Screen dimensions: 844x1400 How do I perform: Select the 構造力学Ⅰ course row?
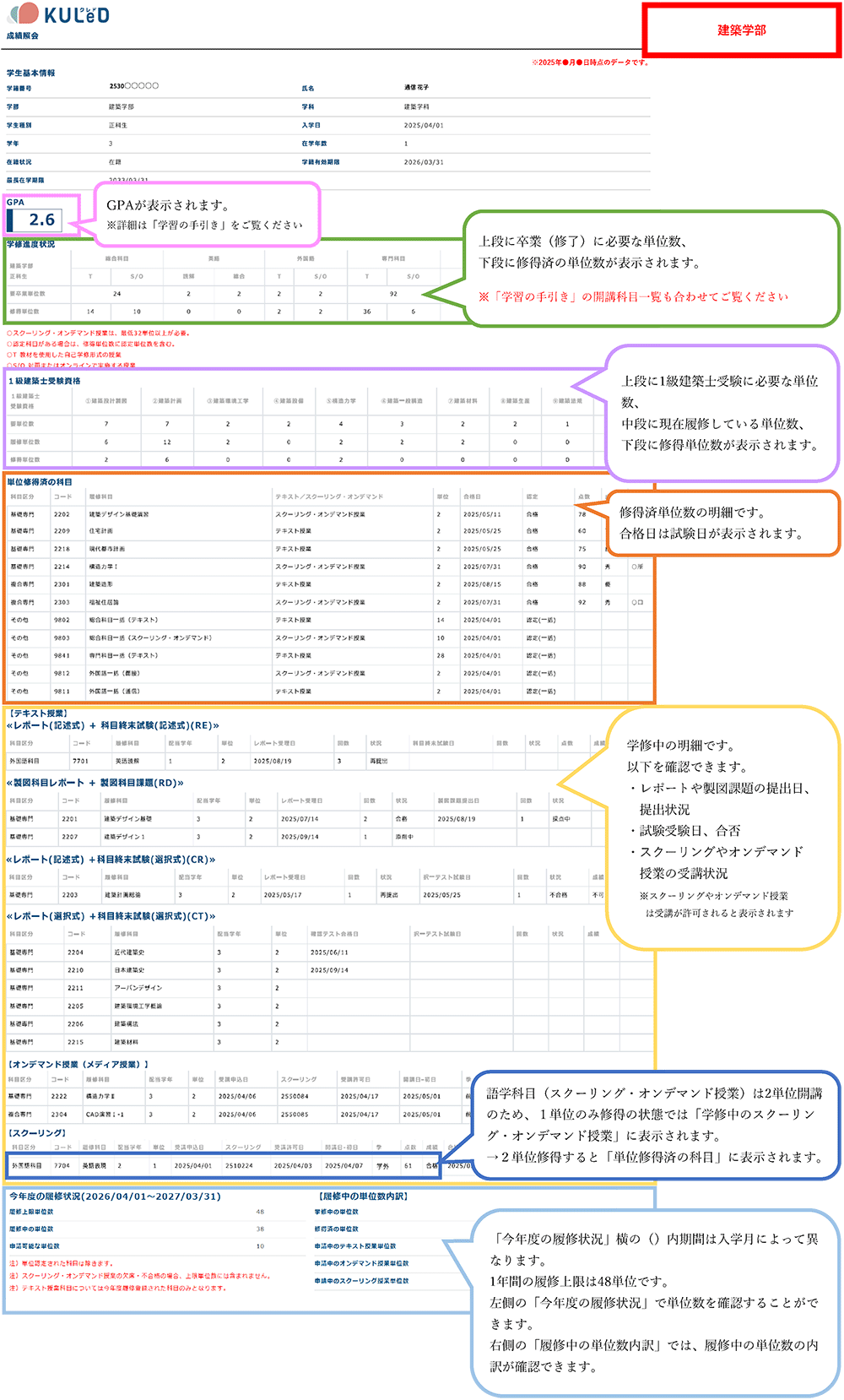coord(329,567)
